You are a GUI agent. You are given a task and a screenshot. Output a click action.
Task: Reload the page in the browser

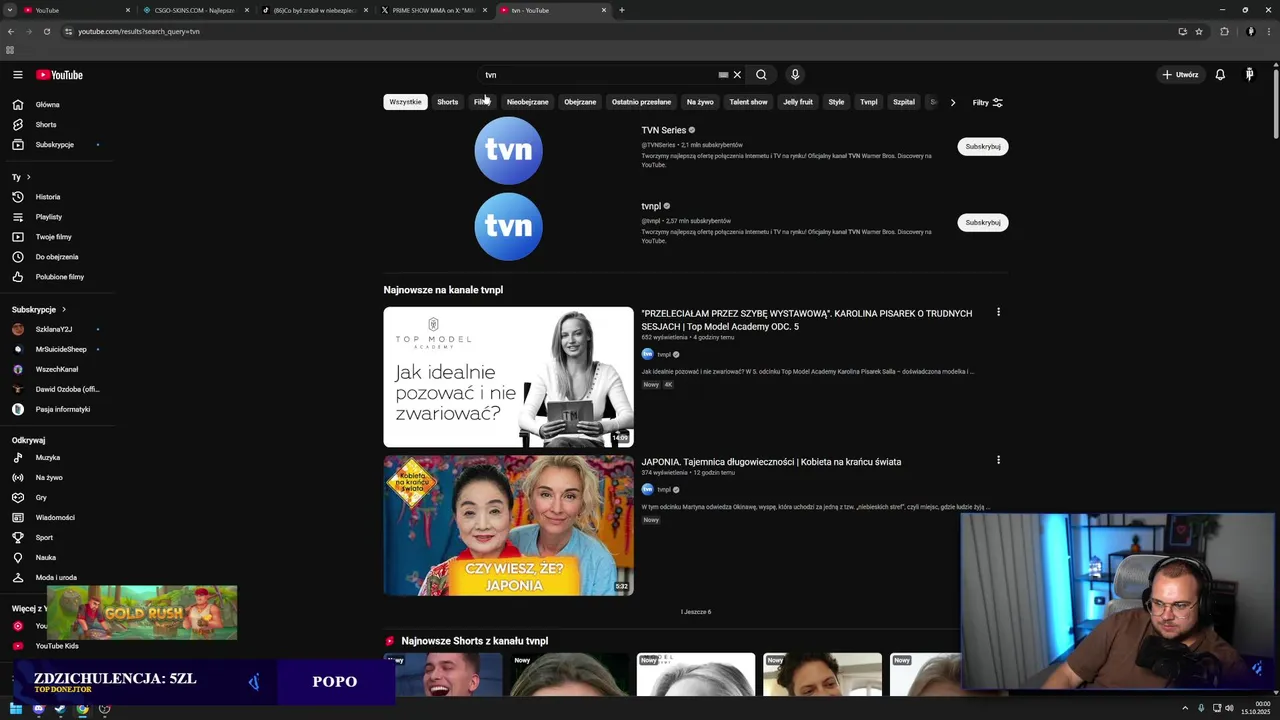point(46,31)
